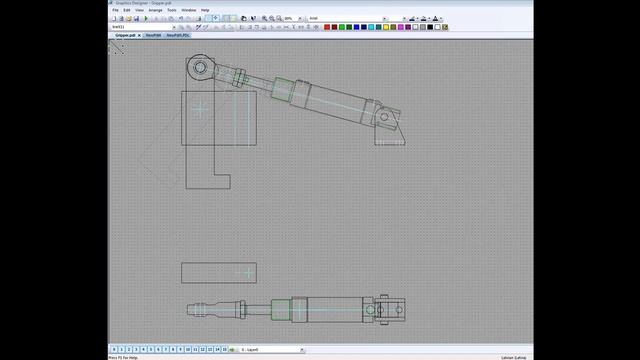Toggle layer 1 visibility button
The width and height of the screenshot is (640, 360).
pos(122,350)
